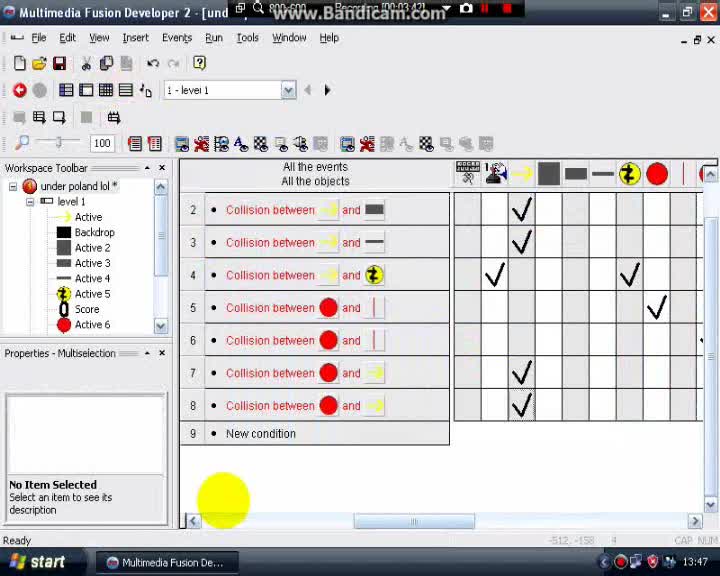Open an application via folder icon
Screen dimensions: 720x576
click(39, 63)
